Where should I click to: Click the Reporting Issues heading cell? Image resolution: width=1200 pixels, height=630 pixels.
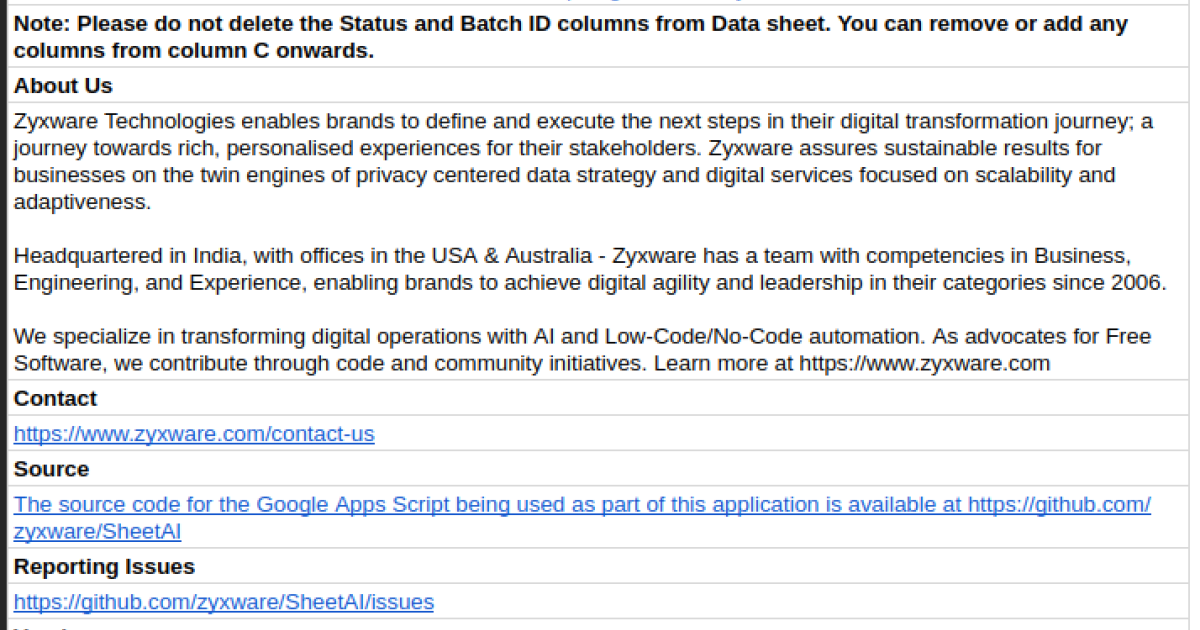[x=104, y=567]
